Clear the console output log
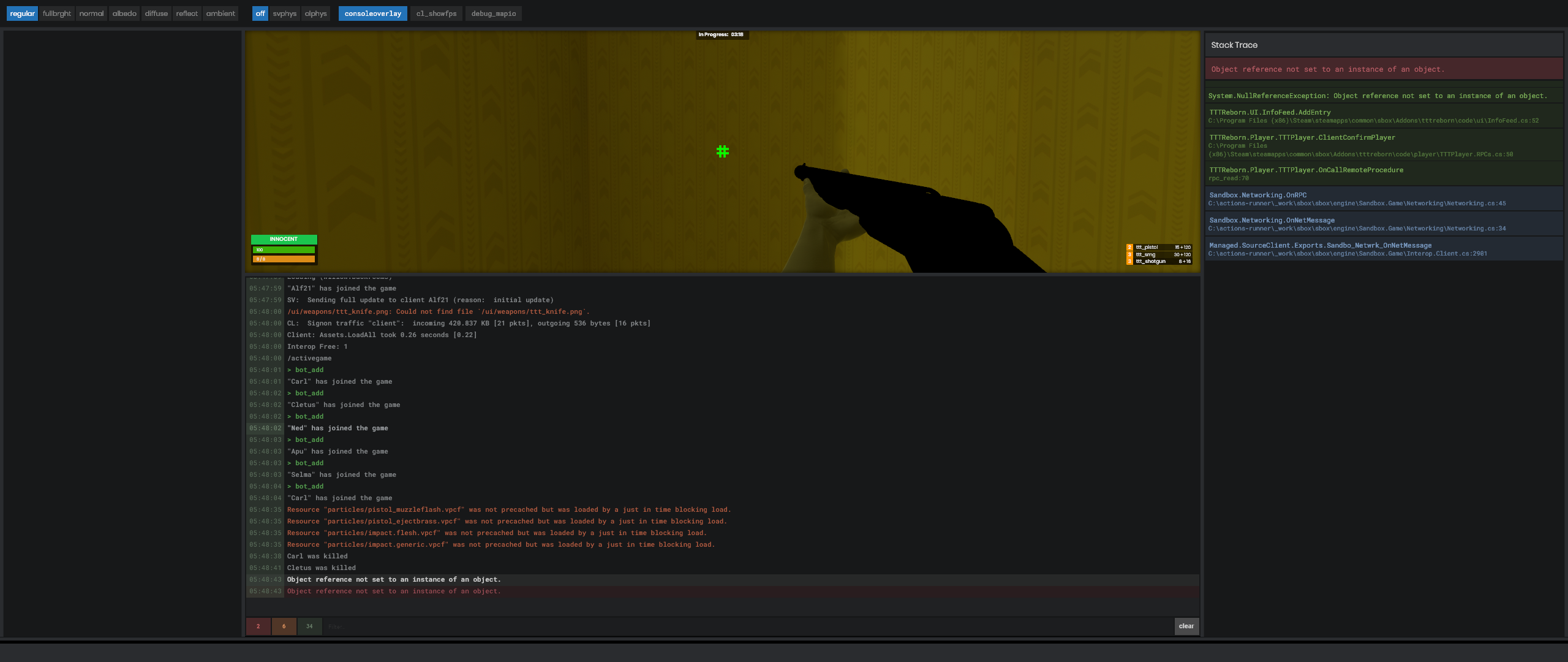1568x662 pixels. coord(1186,626)
